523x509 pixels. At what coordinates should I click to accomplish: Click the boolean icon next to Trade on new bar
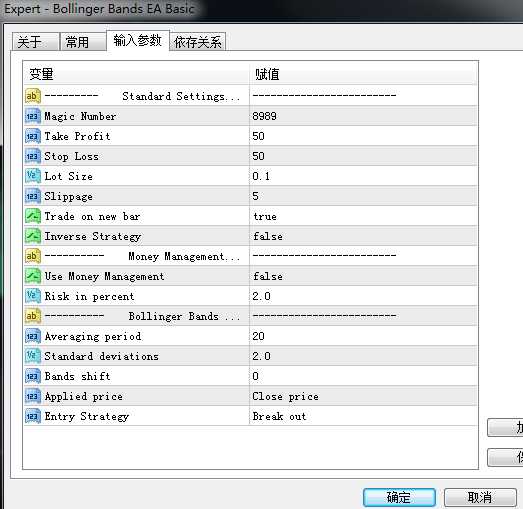[x=33, y=216]
